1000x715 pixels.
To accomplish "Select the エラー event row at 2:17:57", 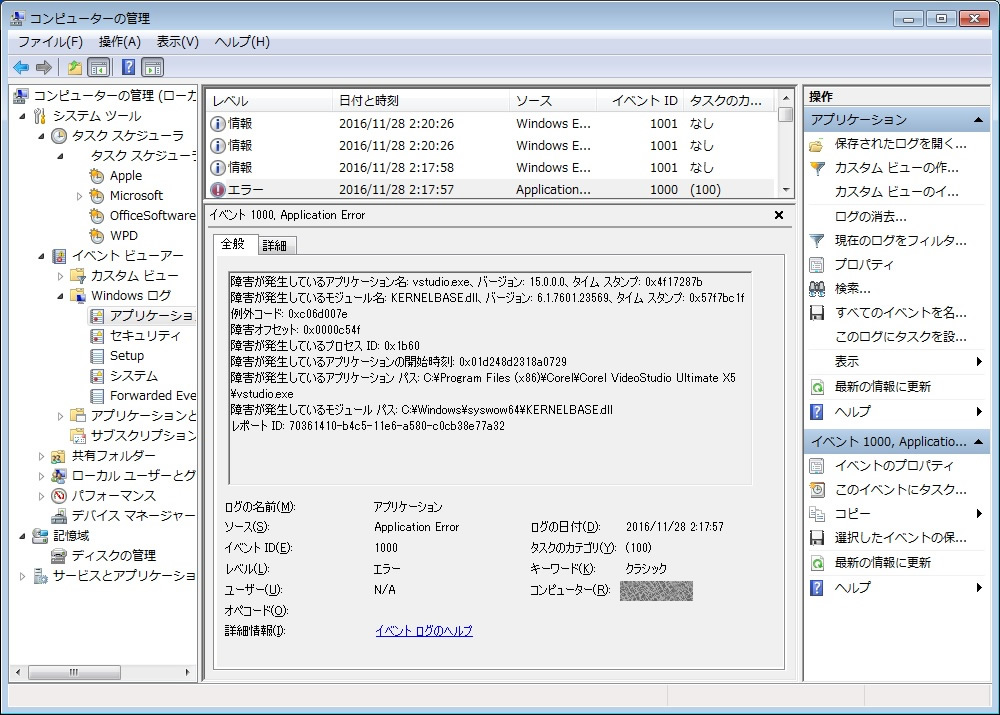I will [491, 190].
